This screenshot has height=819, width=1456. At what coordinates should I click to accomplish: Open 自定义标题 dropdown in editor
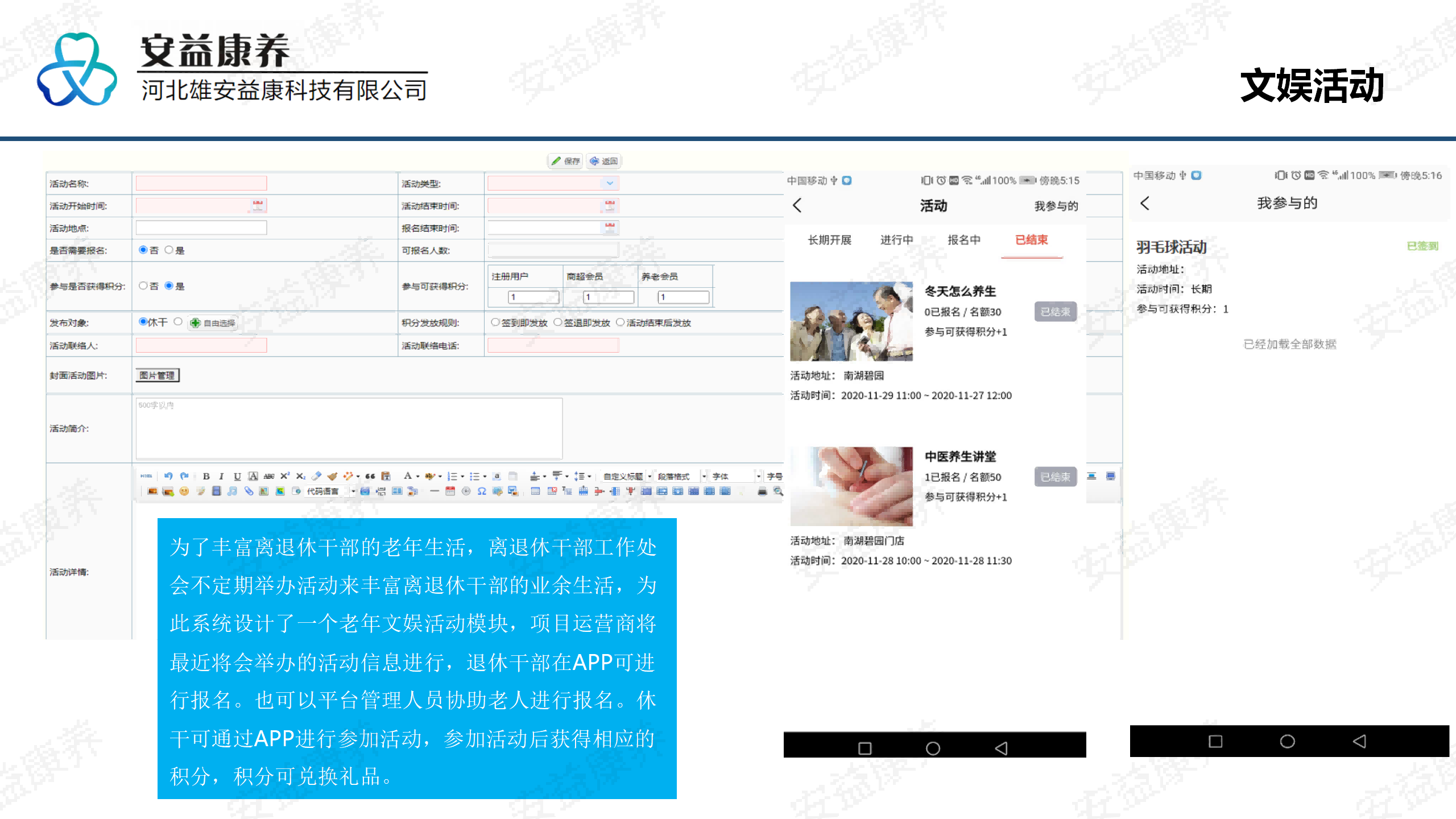point(627,476)
